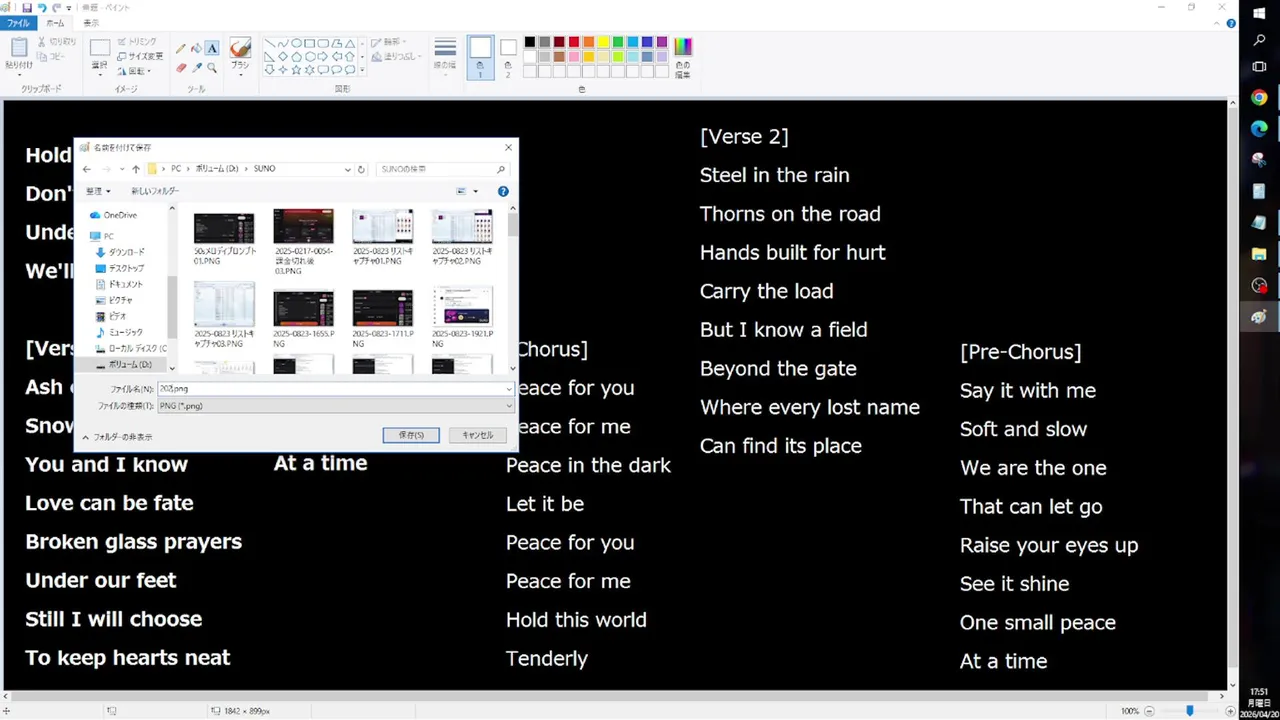
Task: Select the Pencil tool in Paint
Action: tap(181, 48)
